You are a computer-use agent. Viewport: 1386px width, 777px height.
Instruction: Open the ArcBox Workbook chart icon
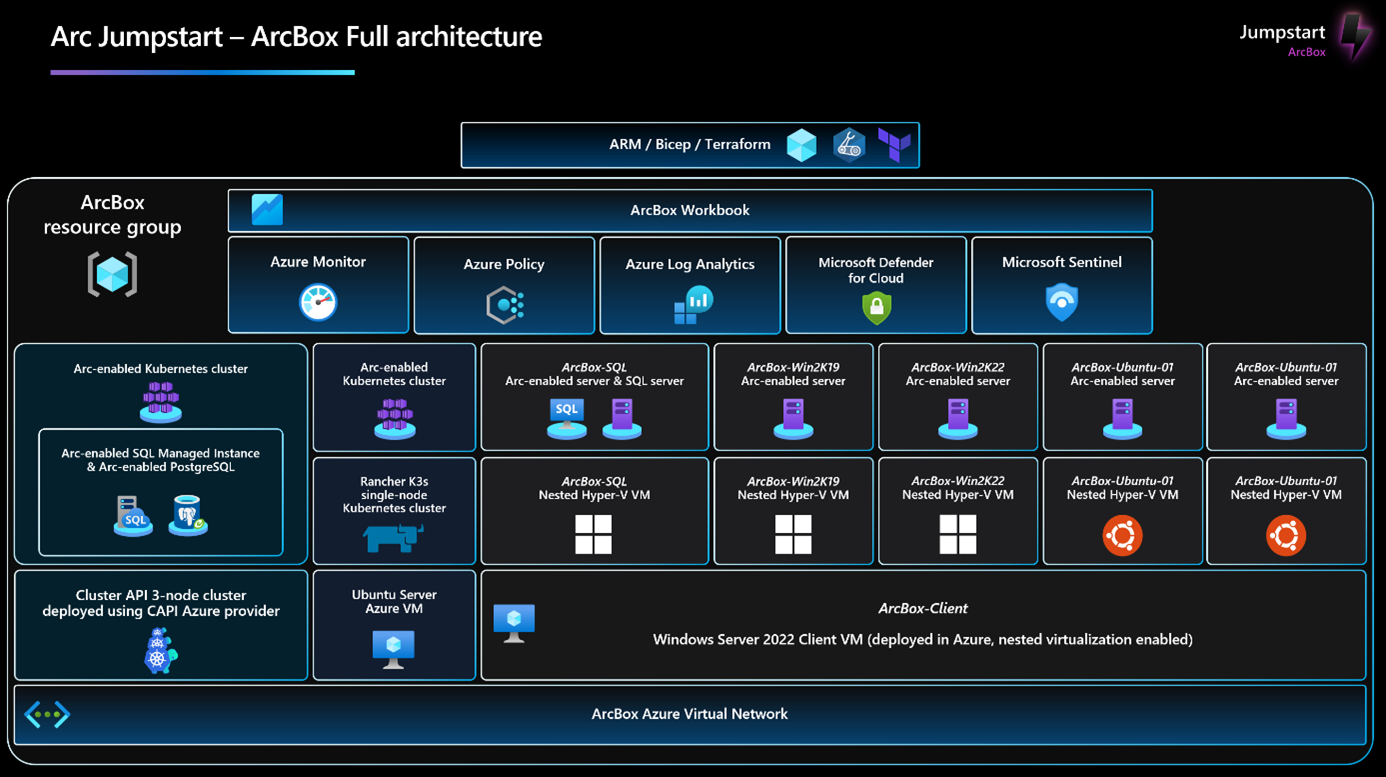[267, 210]
